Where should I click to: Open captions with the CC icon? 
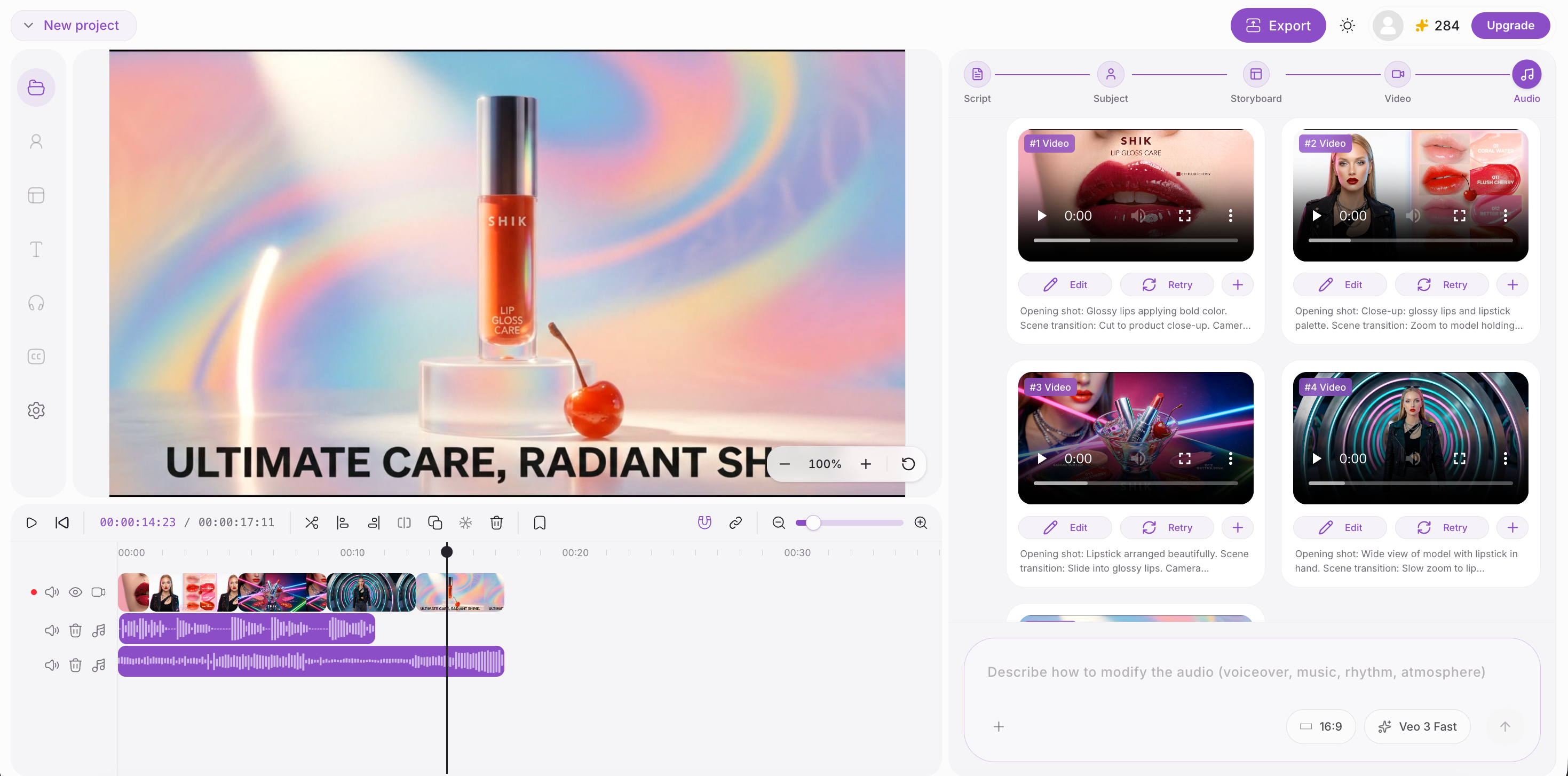click(x=36, y=356)
